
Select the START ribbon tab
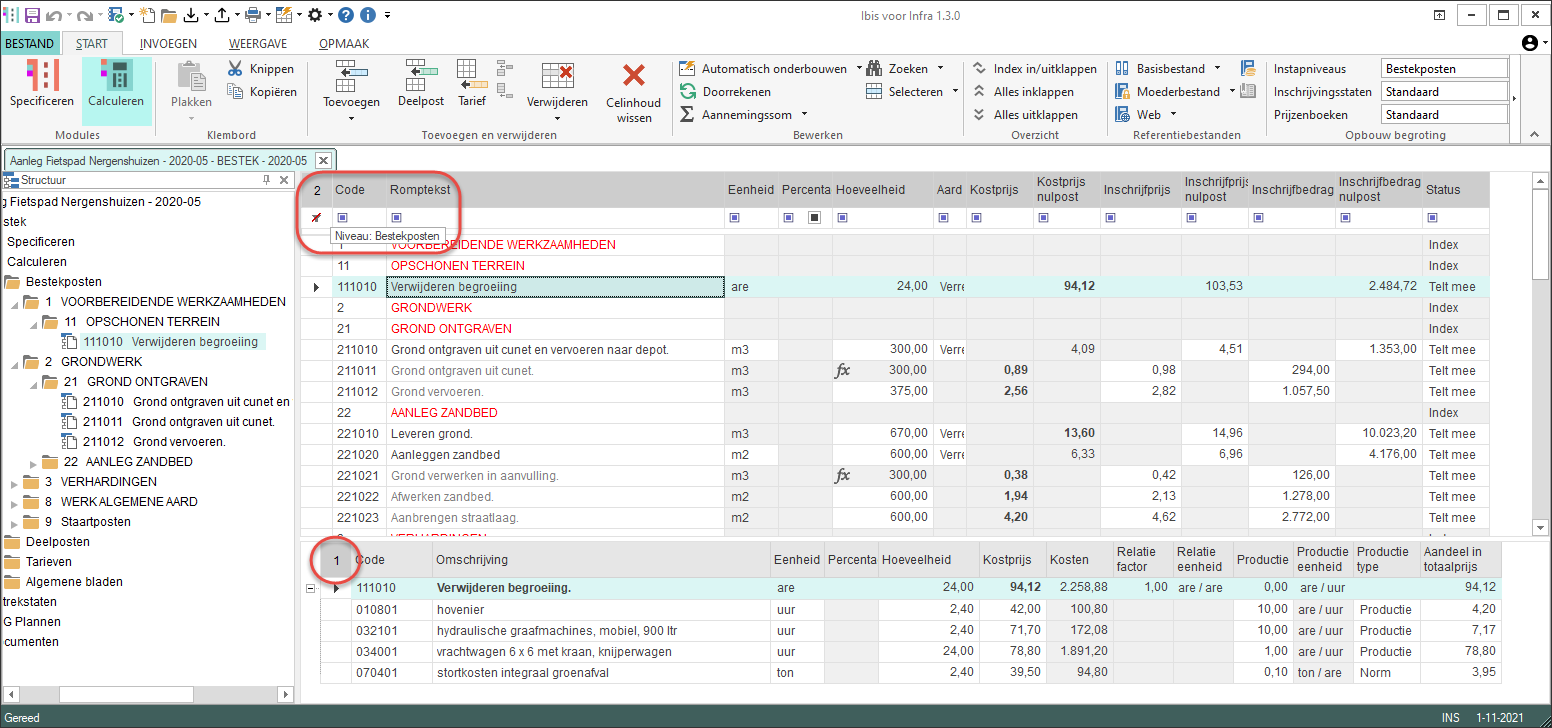(92, 44)
